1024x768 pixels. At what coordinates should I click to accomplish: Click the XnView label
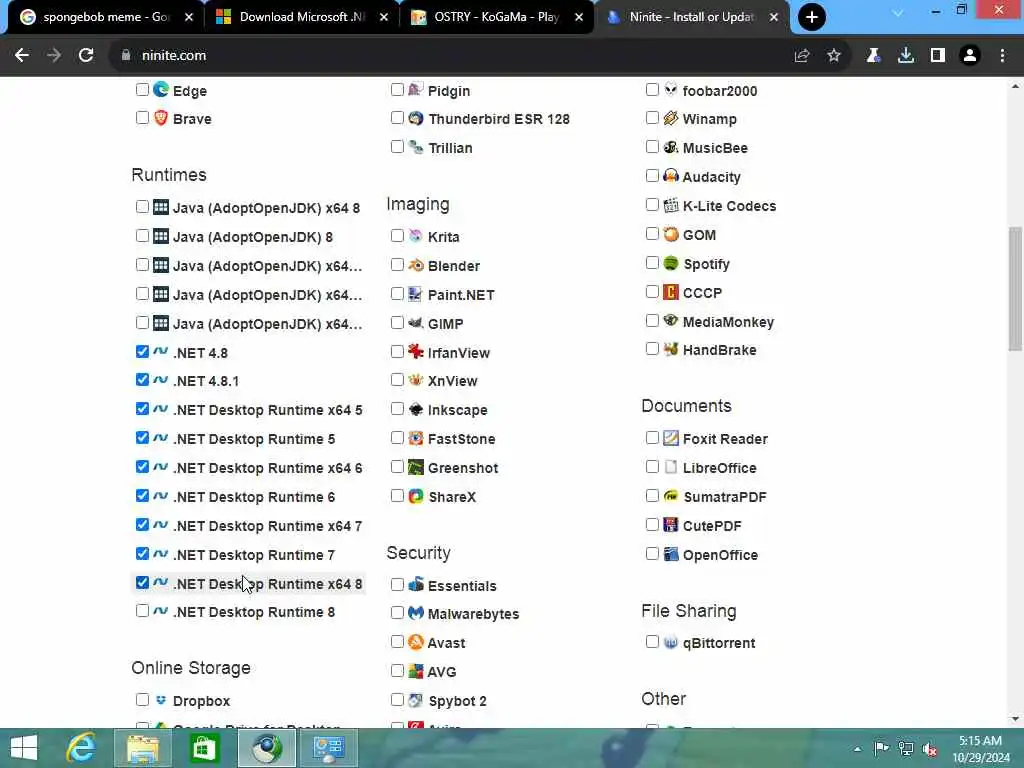tap(453, 381)
